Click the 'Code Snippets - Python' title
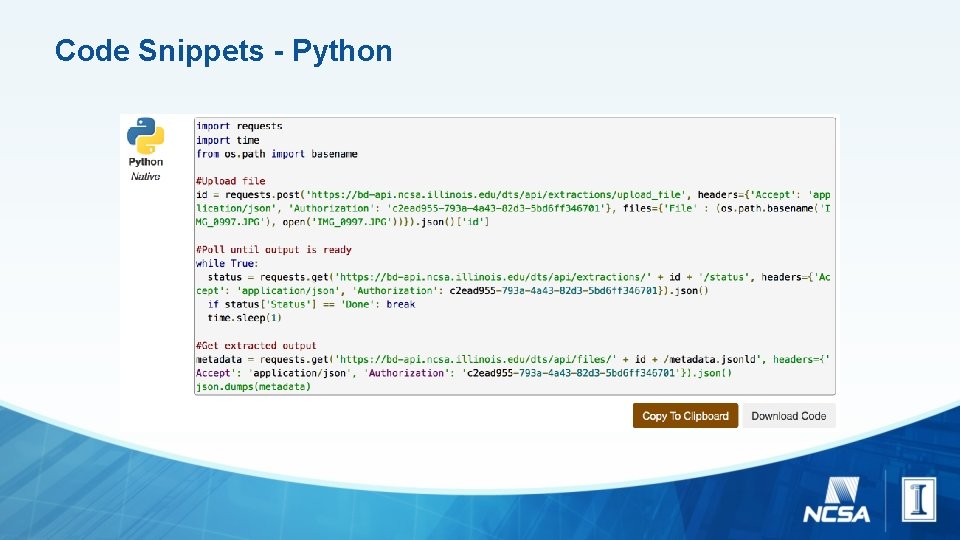Viewport: 960px width, 540px height. pos(223,51)
